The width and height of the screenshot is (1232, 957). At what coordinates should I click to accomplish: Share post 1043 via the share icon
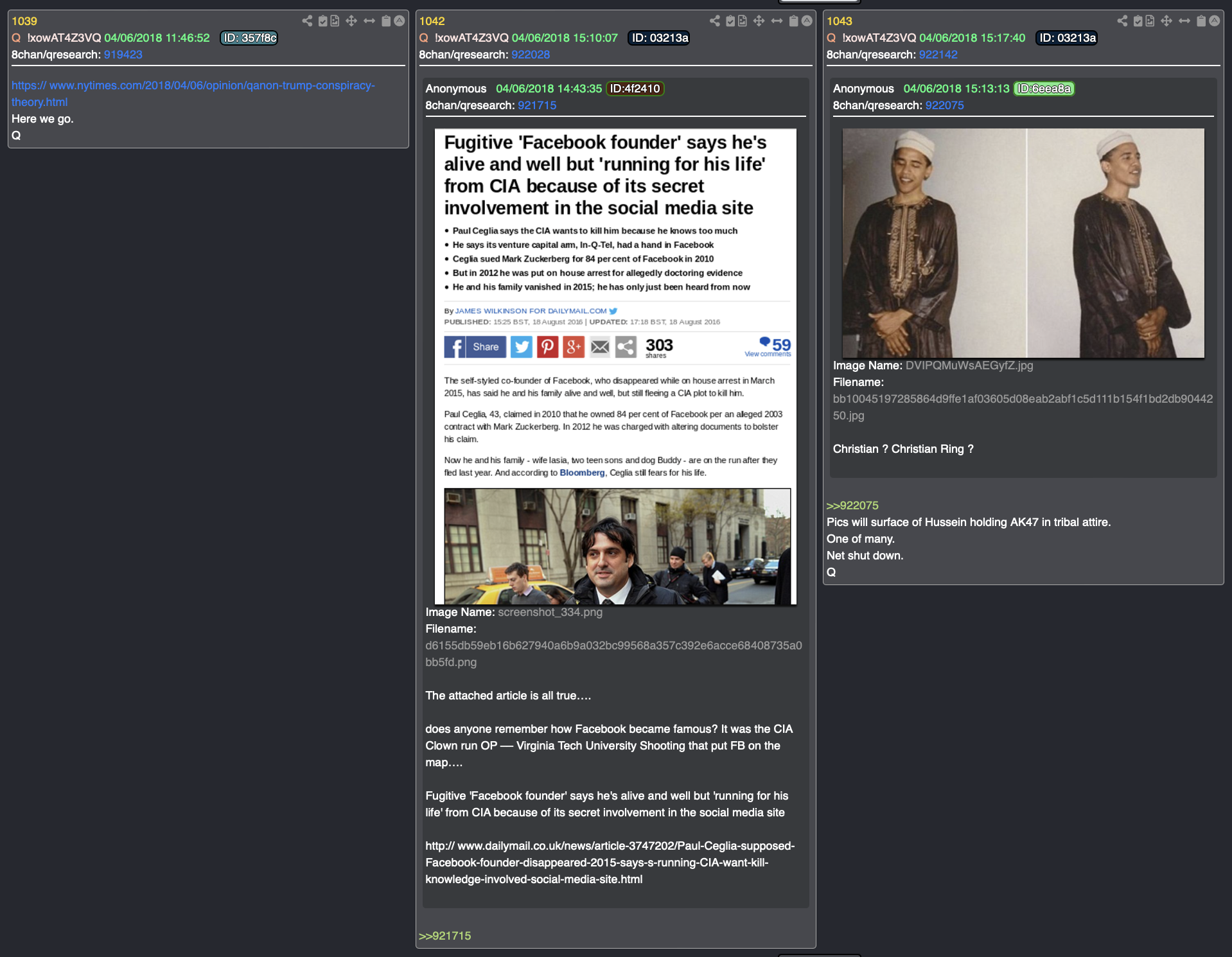1122,21
